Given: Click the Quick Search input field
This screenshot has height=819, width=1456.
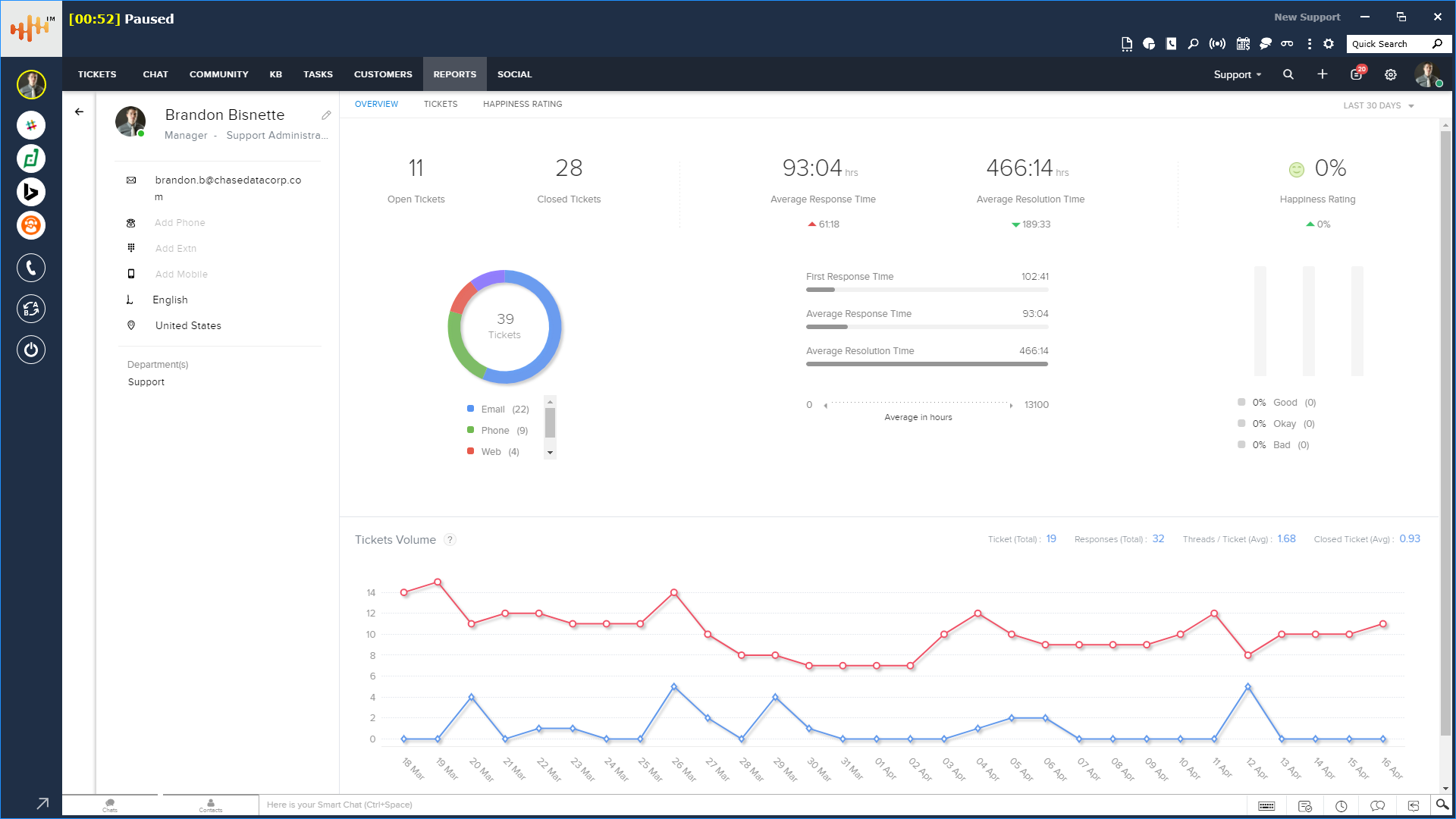Looking at the screenshot, I should 1389,44.
